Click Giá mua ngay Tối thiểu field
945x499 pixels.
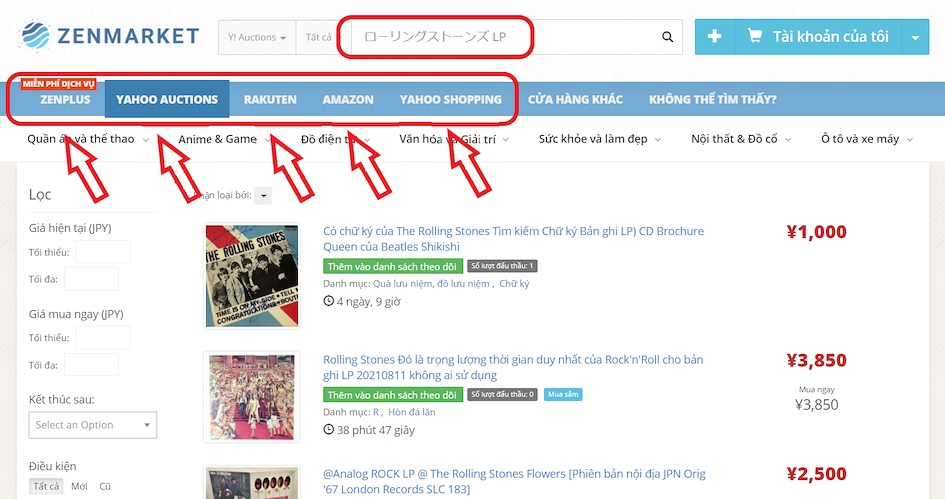102,337
